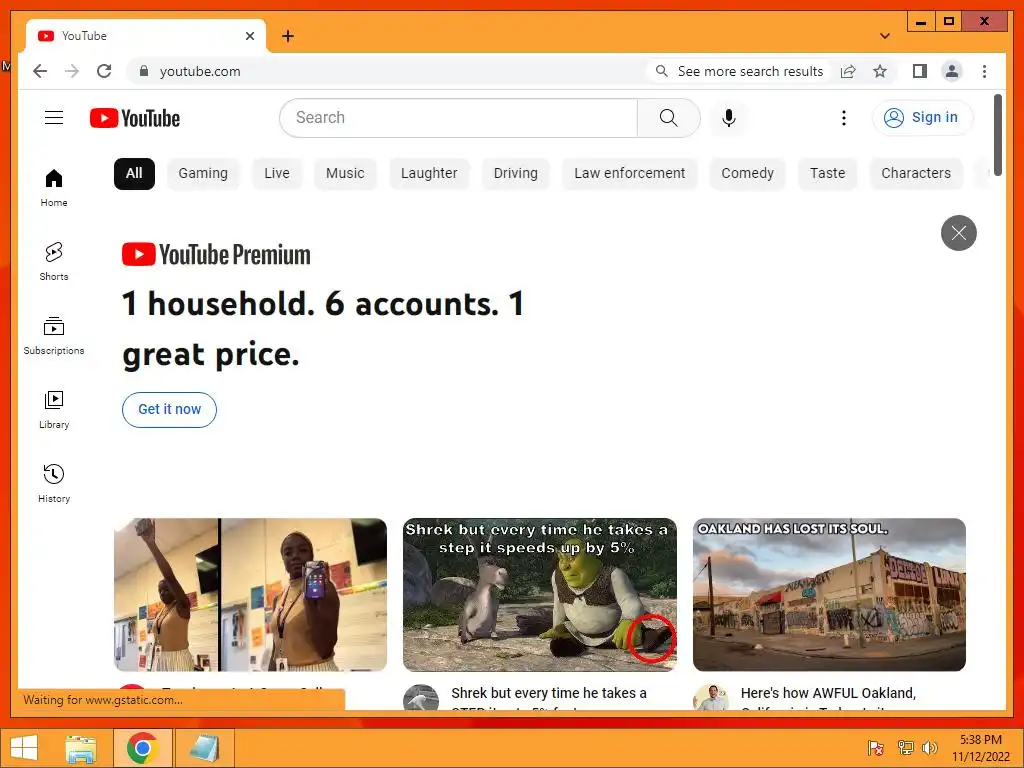Click Get it now button
The width and height of the screenshot is (1024, 768).
point(169,409)
